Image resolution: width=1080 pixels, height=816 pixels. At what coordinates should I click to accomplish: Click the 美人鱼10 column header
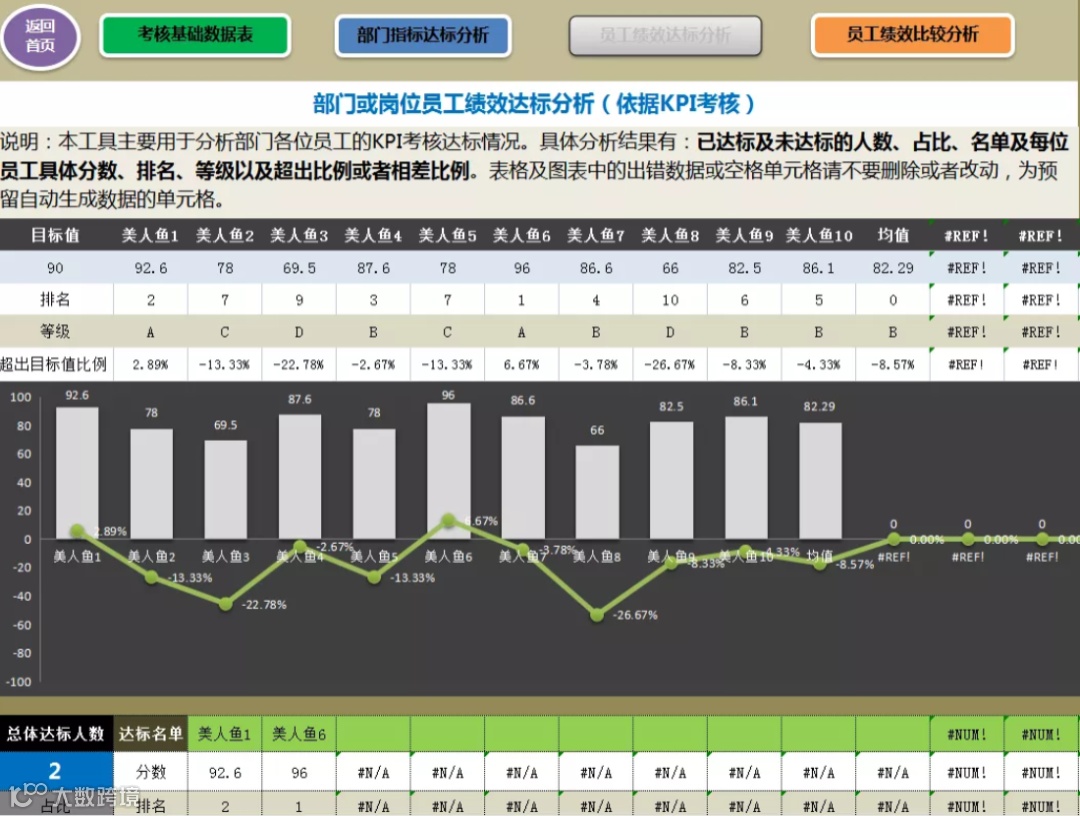pos(818,236)
